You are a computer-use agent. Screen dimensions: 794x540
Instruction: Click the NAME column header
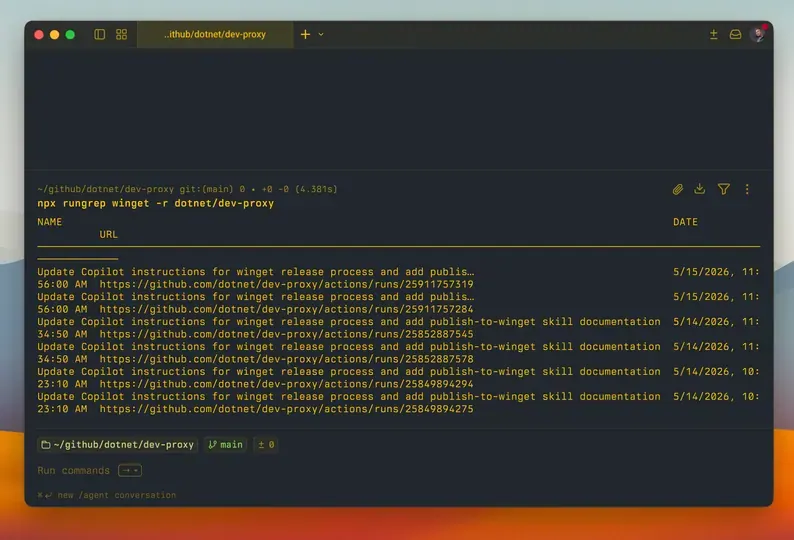pyautogui.click(x=50, y=222)
